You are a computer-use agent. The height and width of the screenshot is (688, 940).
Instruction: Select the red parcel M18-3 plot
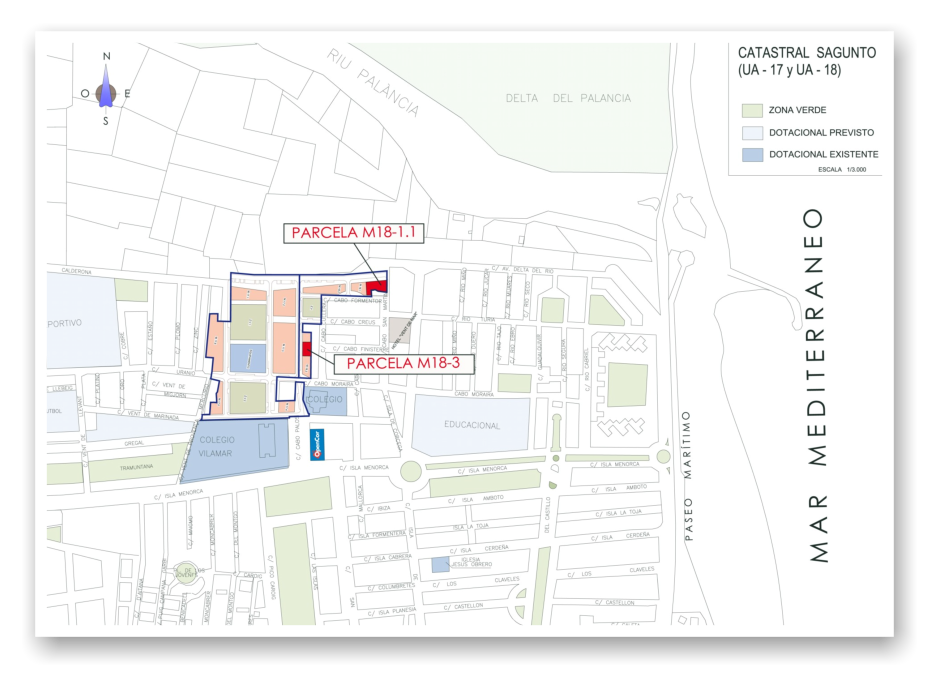[307, 348]
